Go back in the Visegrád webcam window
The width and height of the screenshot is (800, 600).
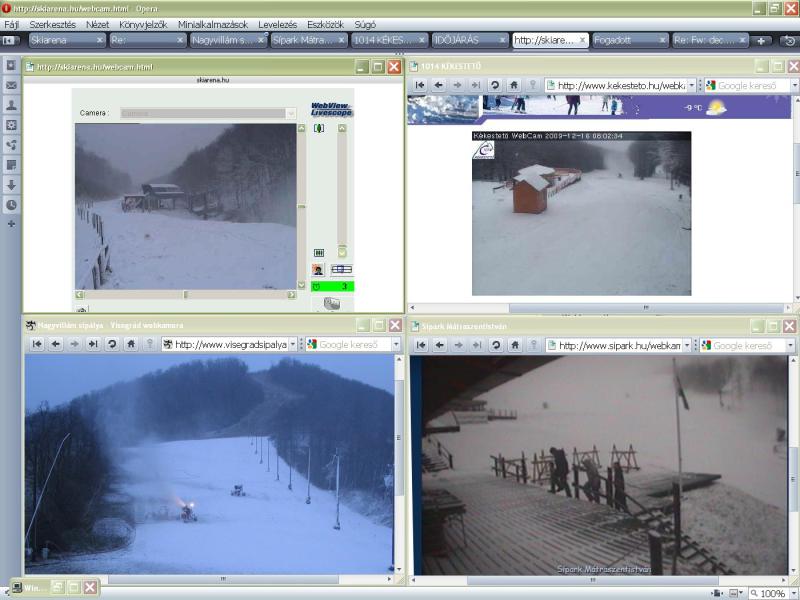point(56,344)
